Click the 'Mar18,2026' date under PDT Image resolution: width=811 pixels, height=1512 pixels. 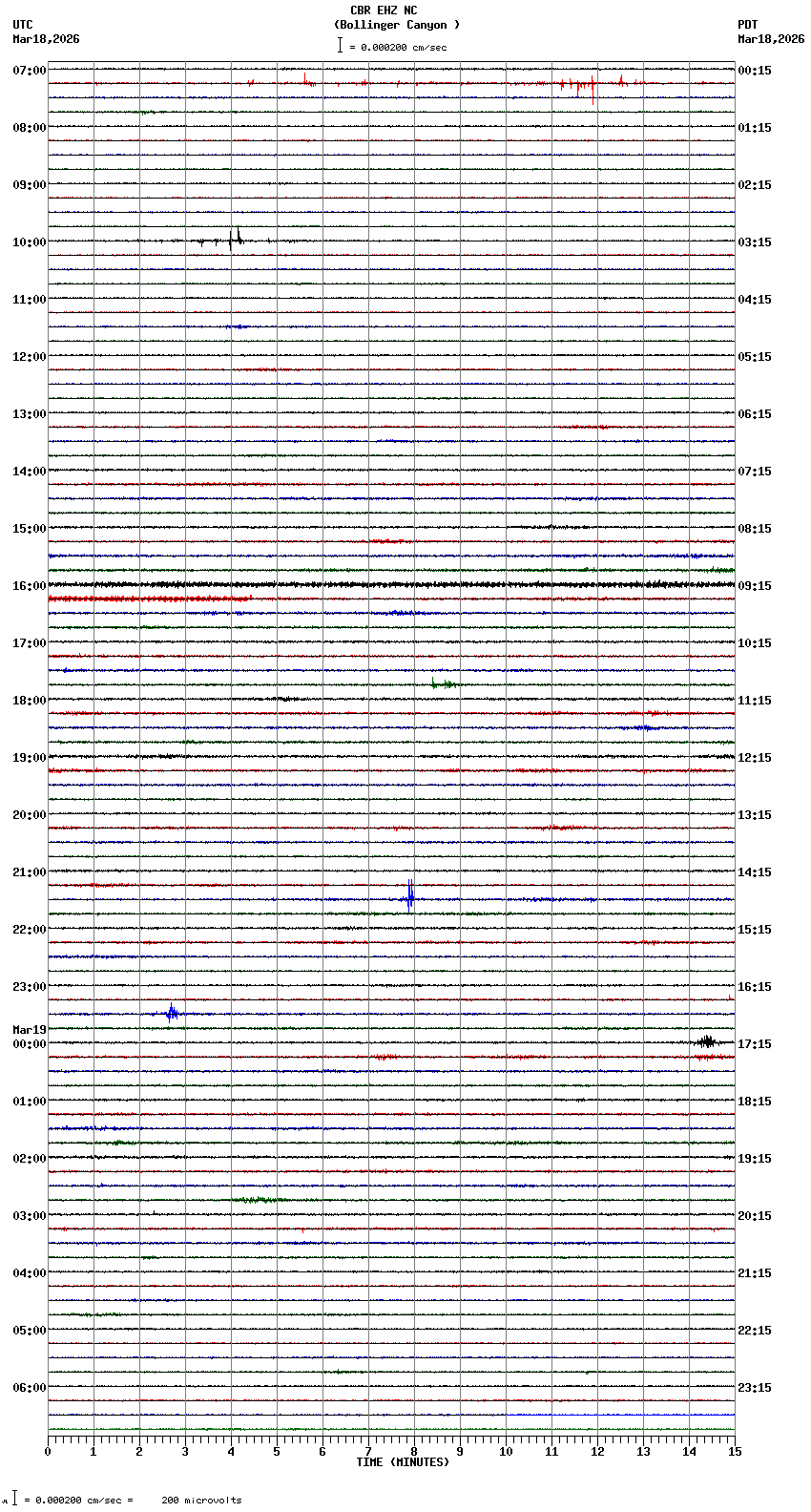click(x=771, y=39)
